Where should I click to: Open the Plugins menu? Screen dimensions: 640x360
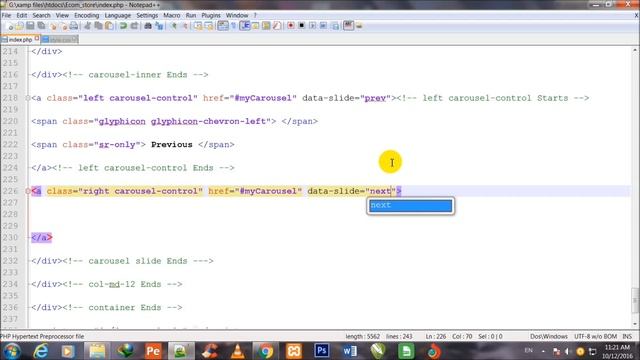[x=211, y=16]
